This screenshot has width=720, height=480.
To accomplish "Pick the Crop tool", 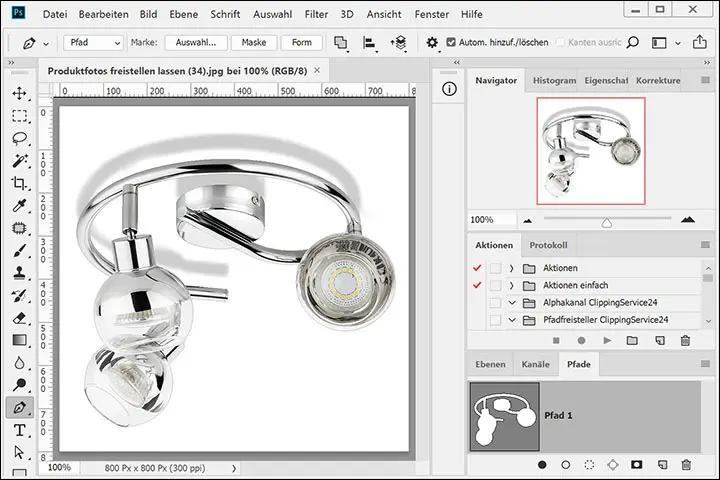I will (19, 183).
